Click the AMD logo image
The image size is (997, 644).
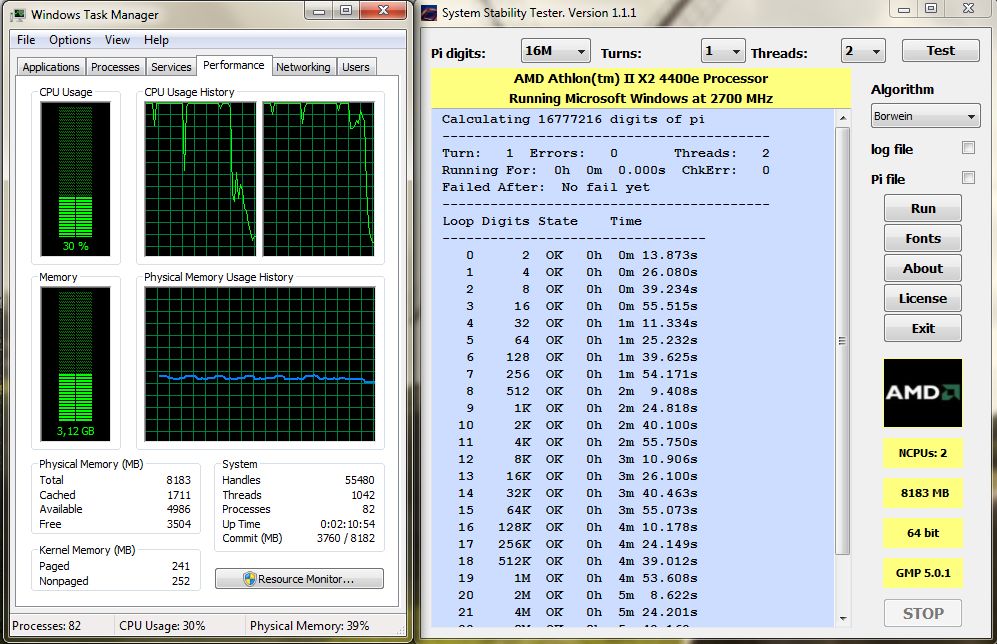(x=923, y=393)
